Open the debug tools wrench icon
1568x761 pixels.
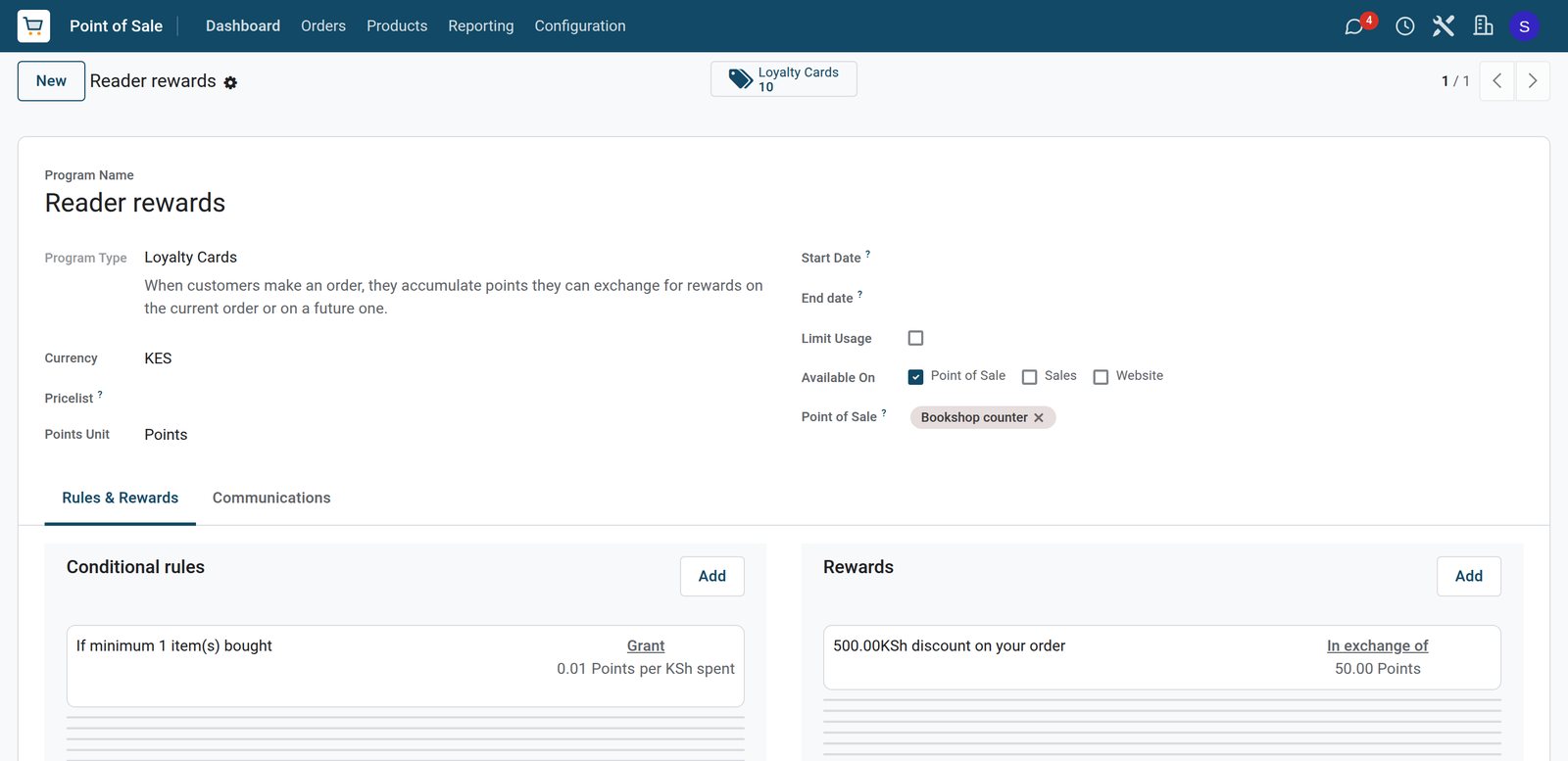click(x=1444, y=26)
